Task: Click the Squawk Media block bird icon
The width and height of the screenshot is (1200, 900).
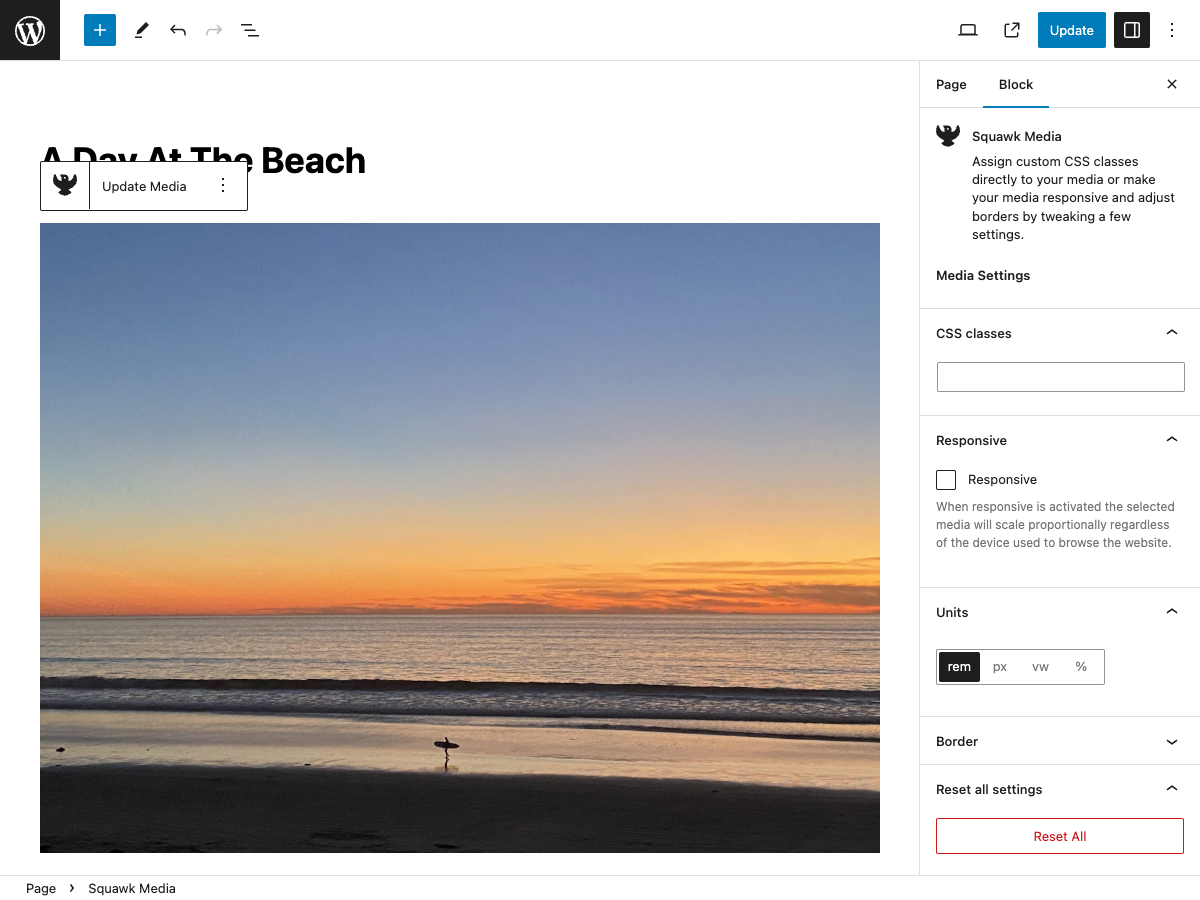Action: pos(65,185)
